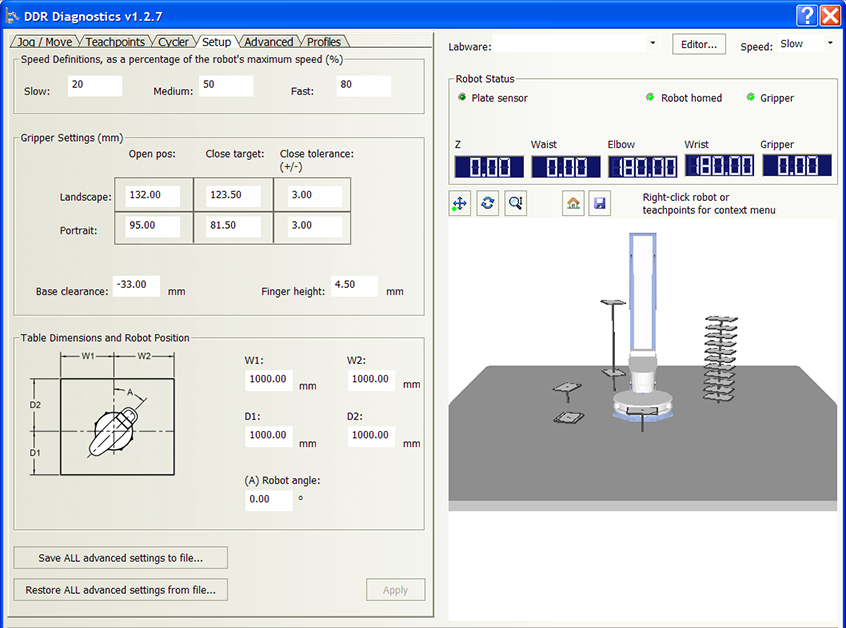Click Restore ALL advanced settings from file
Screen dimensions: 846x628
coord(121,590)
